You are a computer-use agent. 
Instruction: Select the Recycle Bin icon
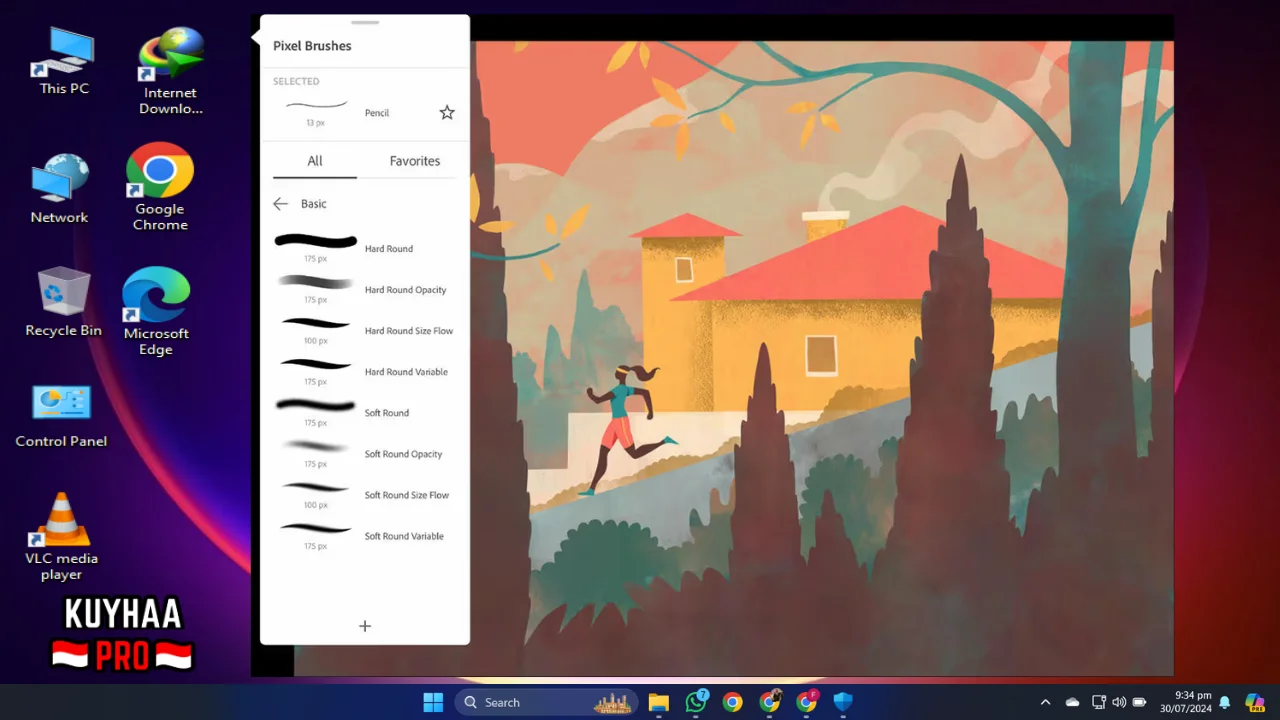(64, 302)
